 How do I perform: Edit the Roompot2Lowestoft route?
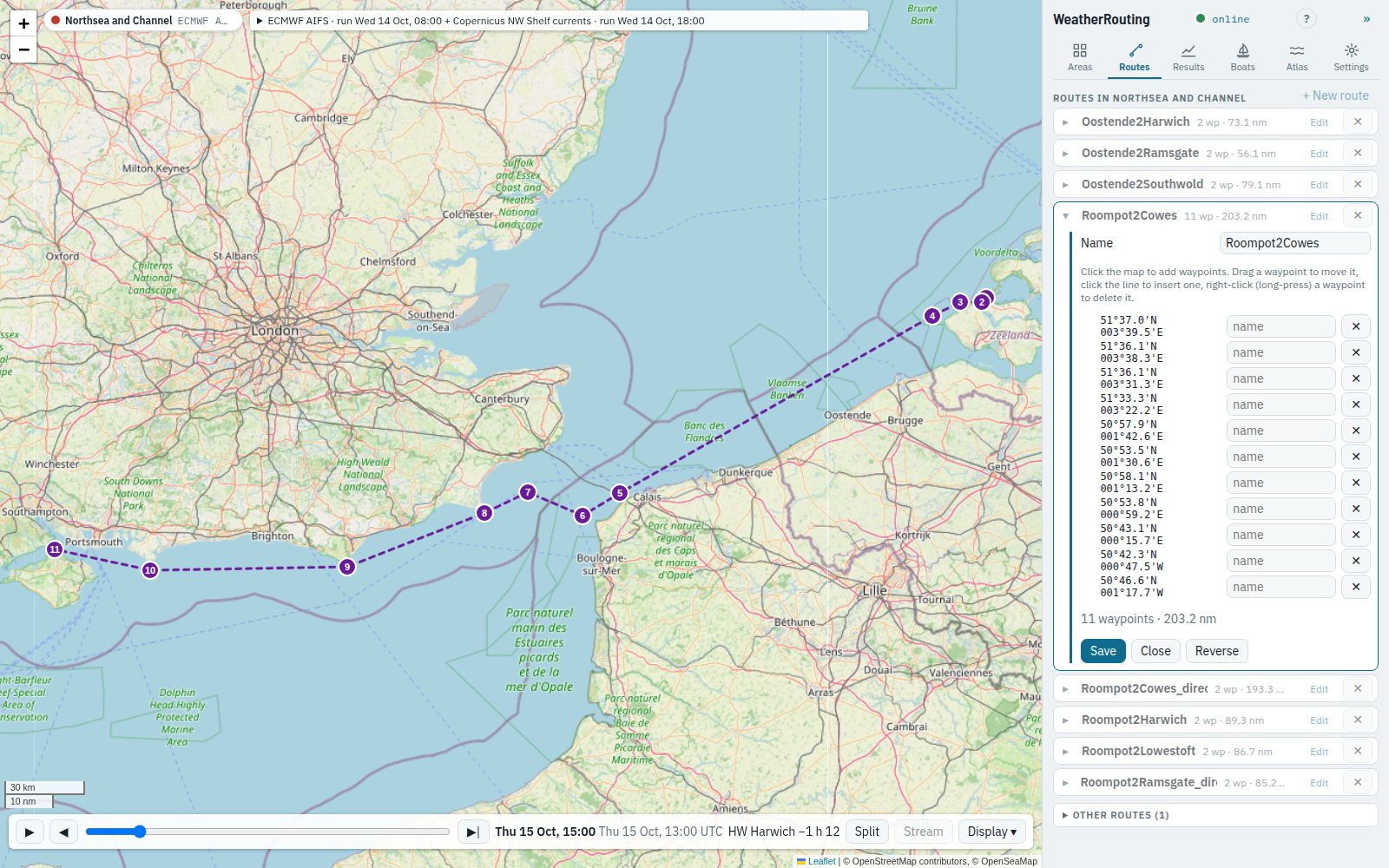tap(1319, 752)
